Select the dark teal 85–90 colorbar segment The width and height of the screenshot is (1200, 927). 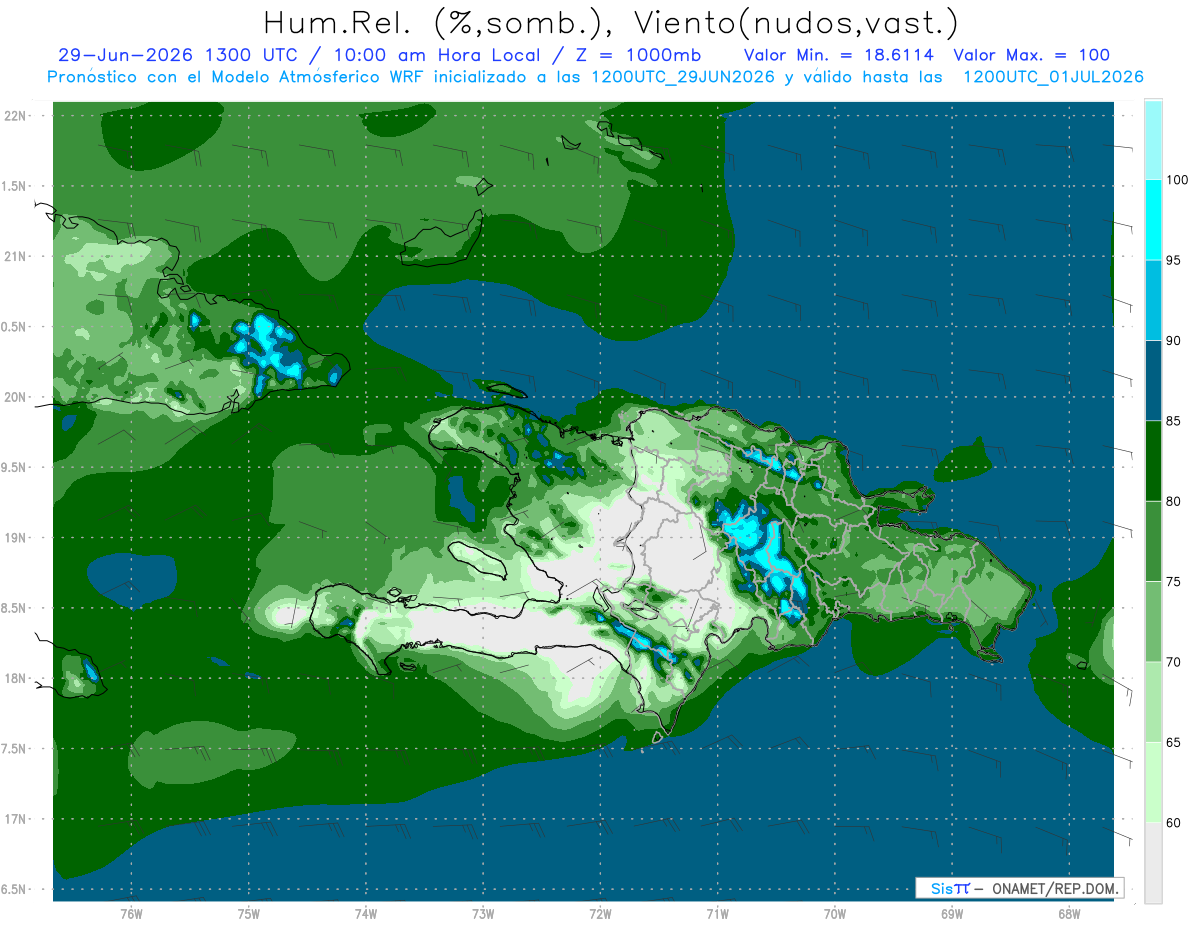click(x=1153, y=381)
